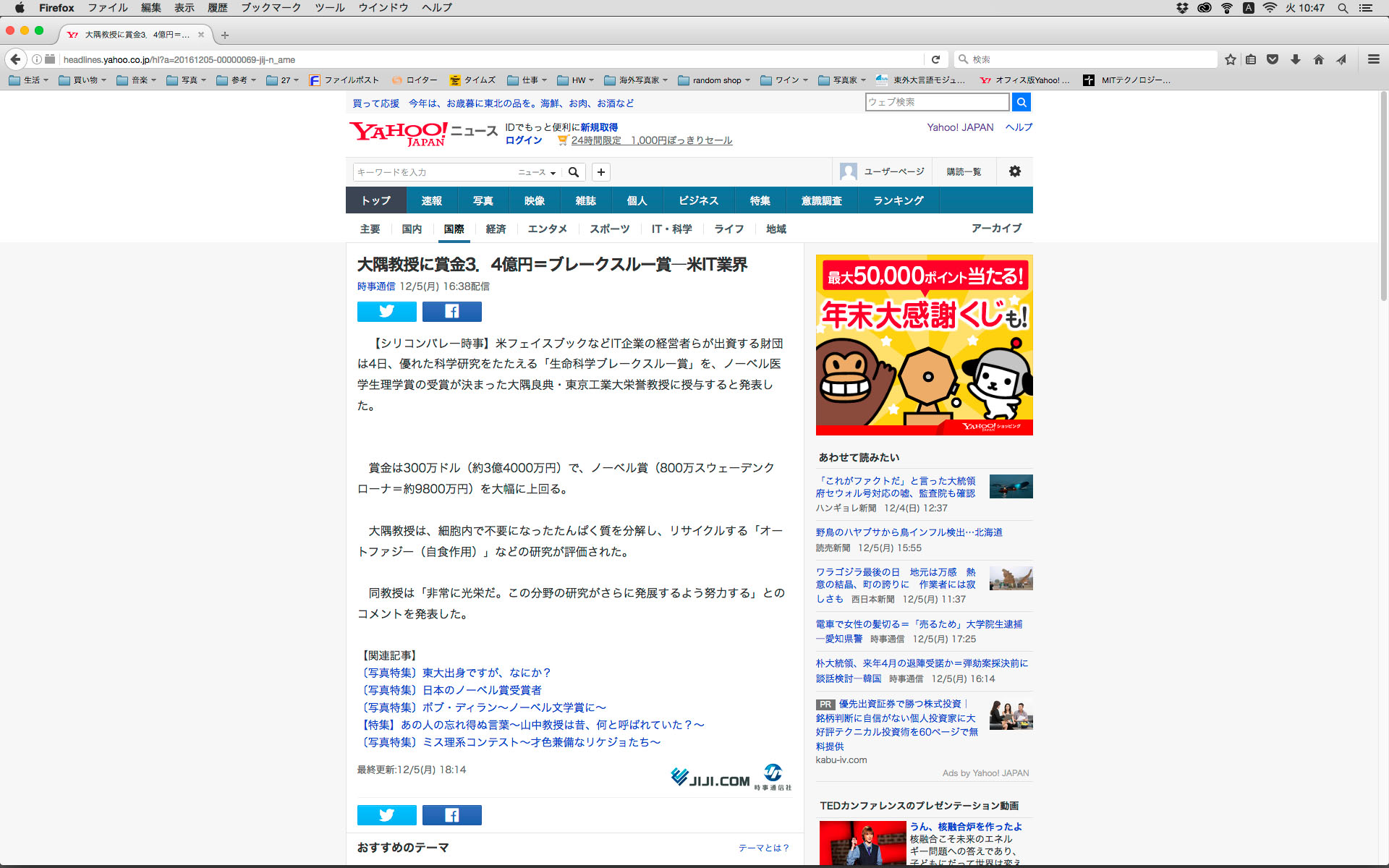Open the 生活 bookmarks folder dropdown
The height and width of the screenshot is (868, 1389).
pos(30,80)
